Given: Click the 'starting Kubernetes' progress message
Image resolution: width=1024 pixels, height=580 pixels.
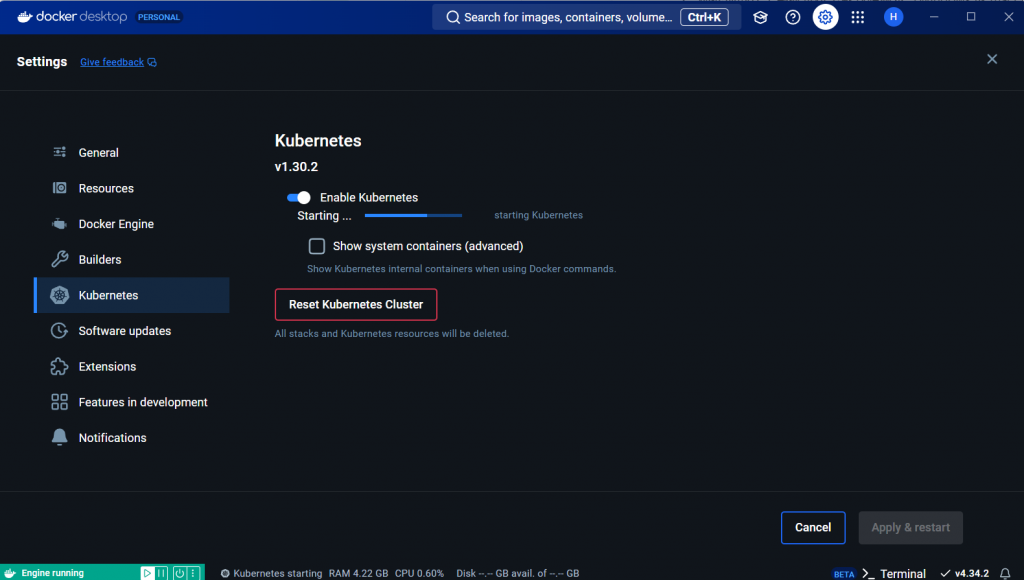Looking at the screenshot, I should (x=538, y=215).
